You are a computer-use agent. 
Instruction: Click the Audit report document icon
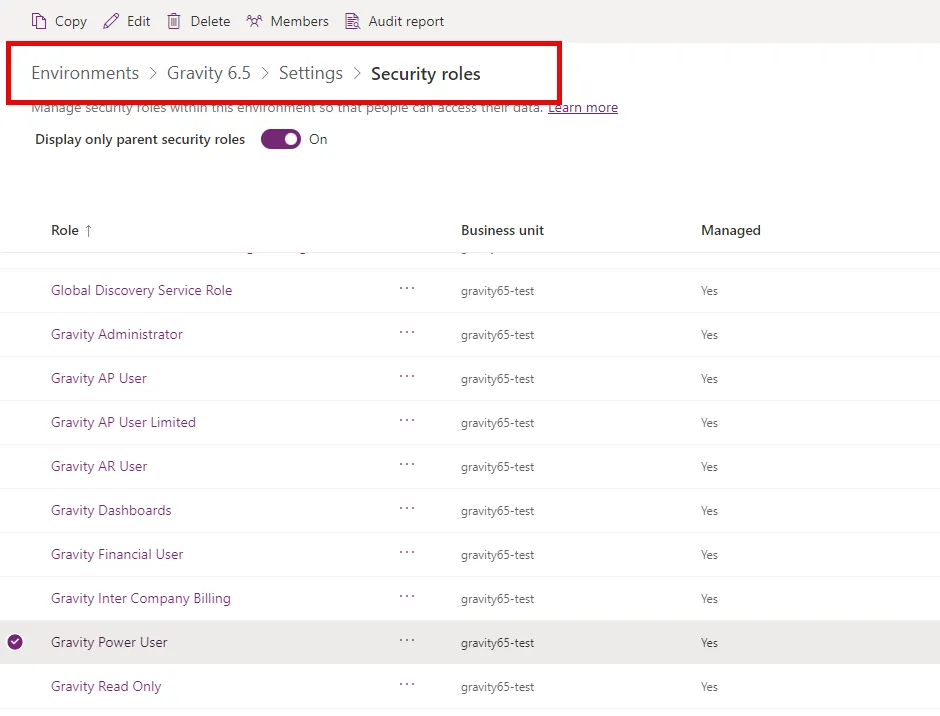[352, 22]
